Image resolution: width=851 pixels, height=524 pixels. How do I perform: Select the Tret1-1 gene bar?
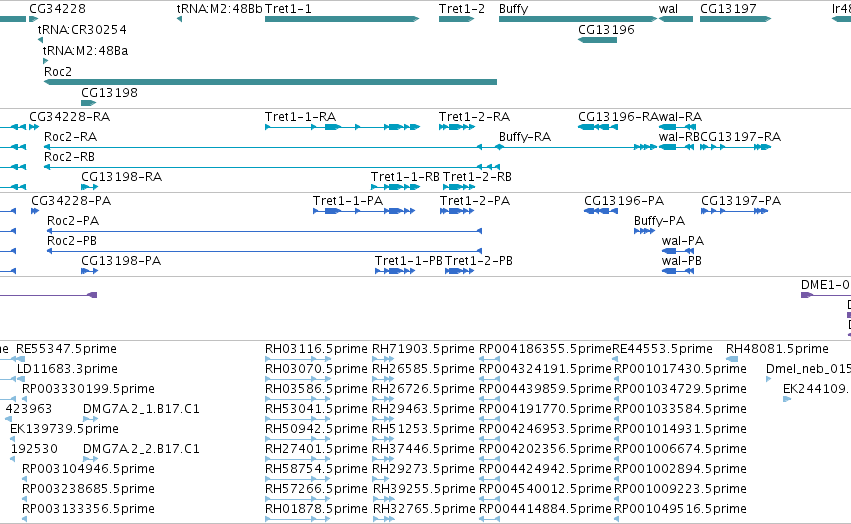tap(342, 19)
